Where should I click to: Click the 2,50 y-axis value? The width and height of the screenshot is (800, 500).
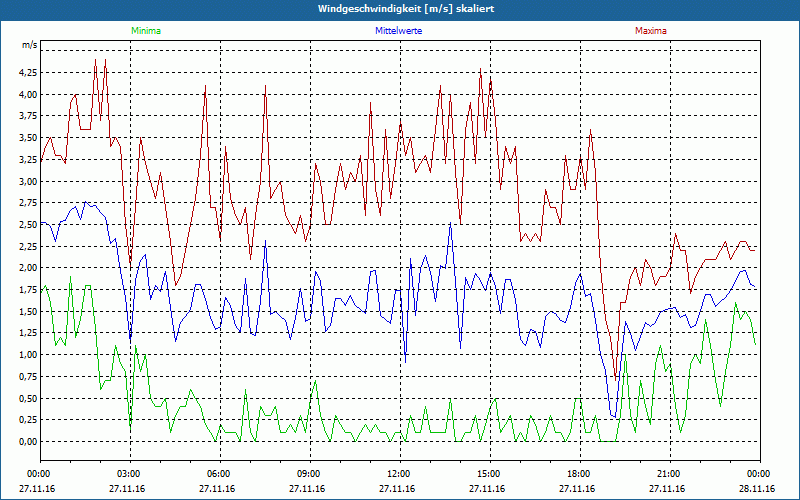[x=29, y=224]
